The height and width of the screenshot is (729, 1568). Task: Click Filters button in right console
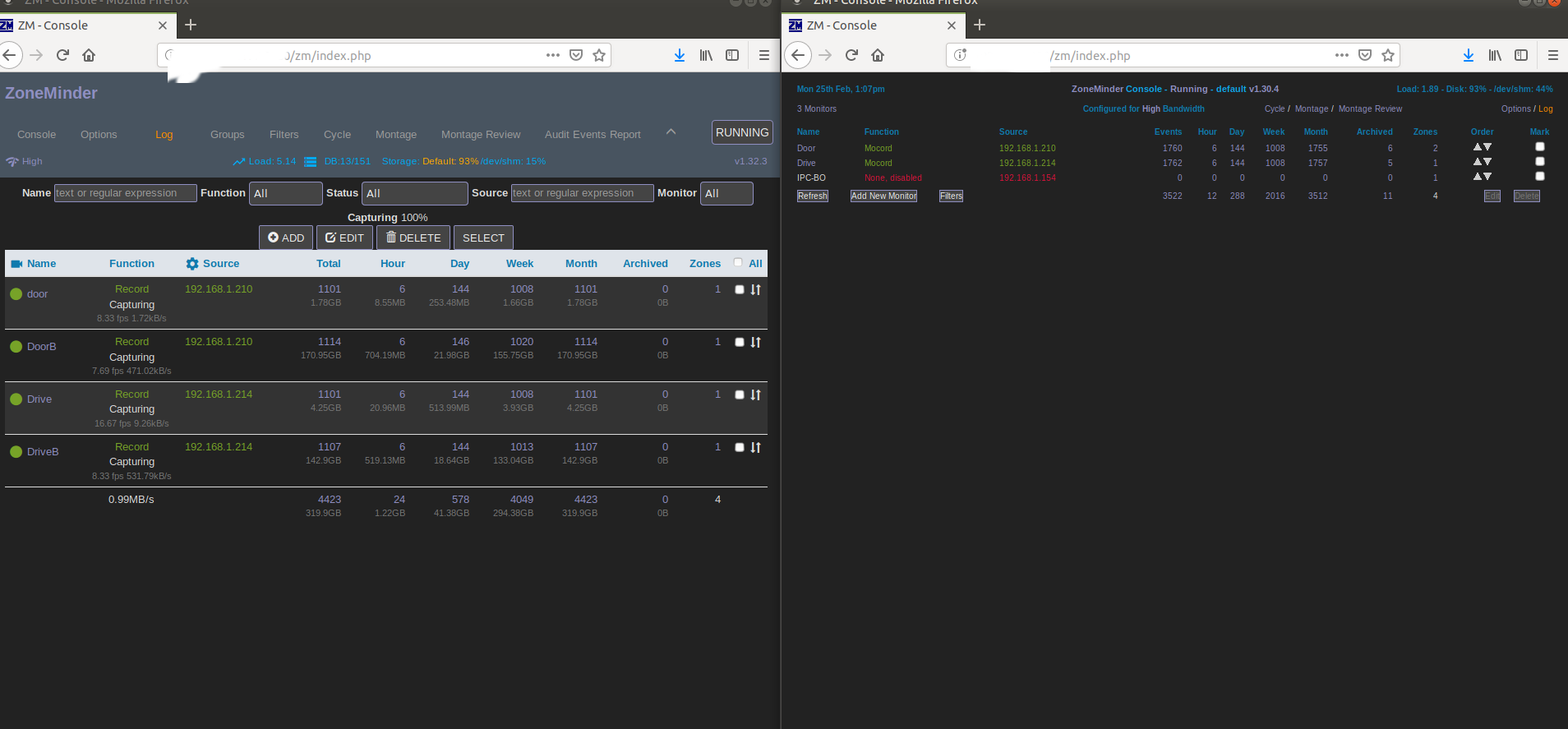pos(951,196)
